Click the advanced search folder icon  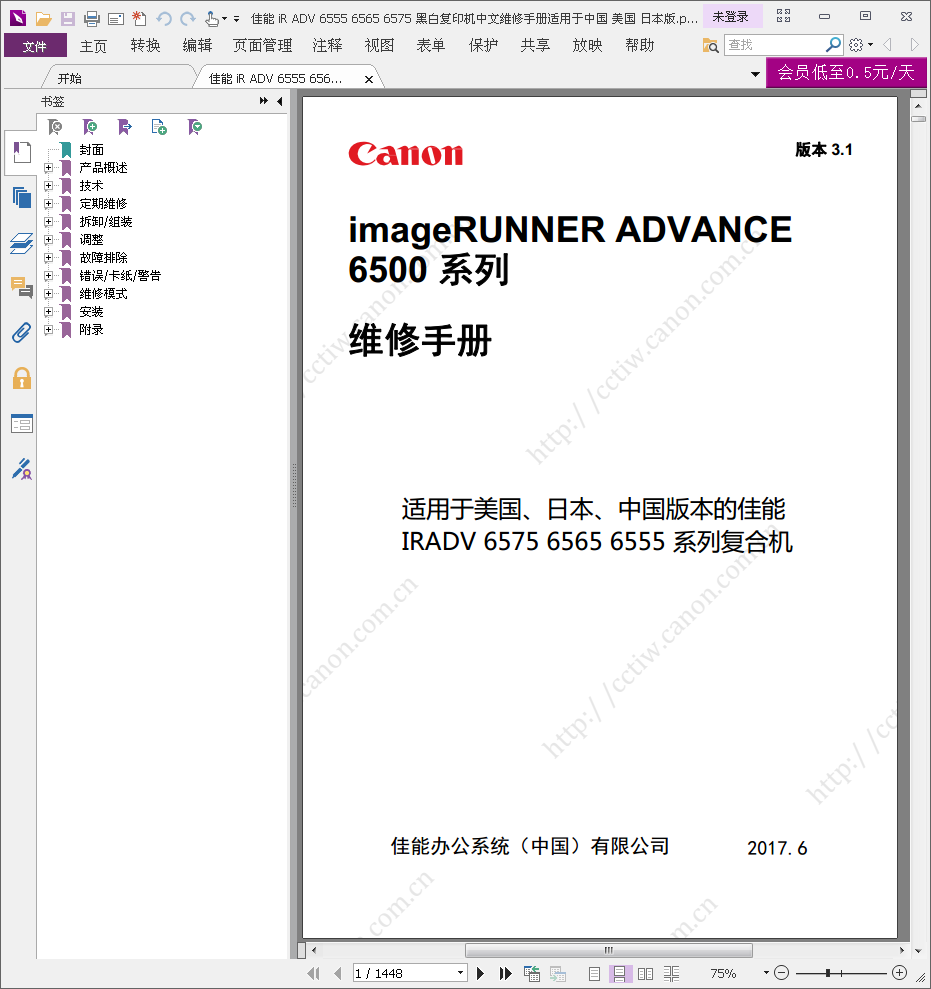(711, 45)
